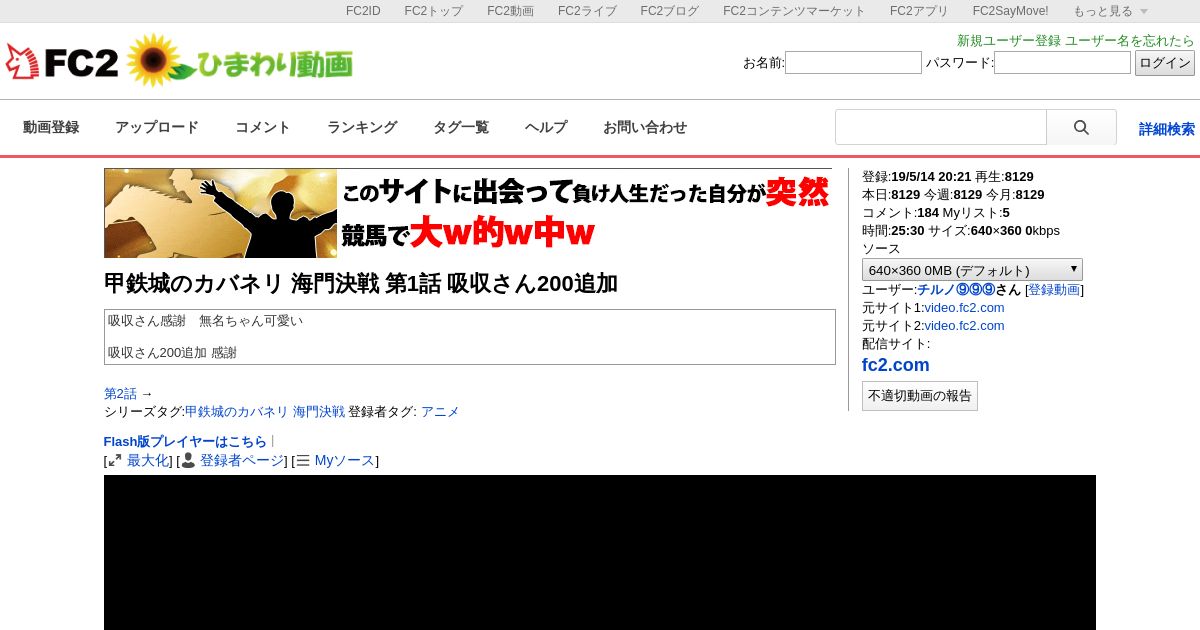Open 元サイト1 video.fc2.com link
This screenshot has width=1200, height=630.
pyautogui.click(x=964, y=308)
